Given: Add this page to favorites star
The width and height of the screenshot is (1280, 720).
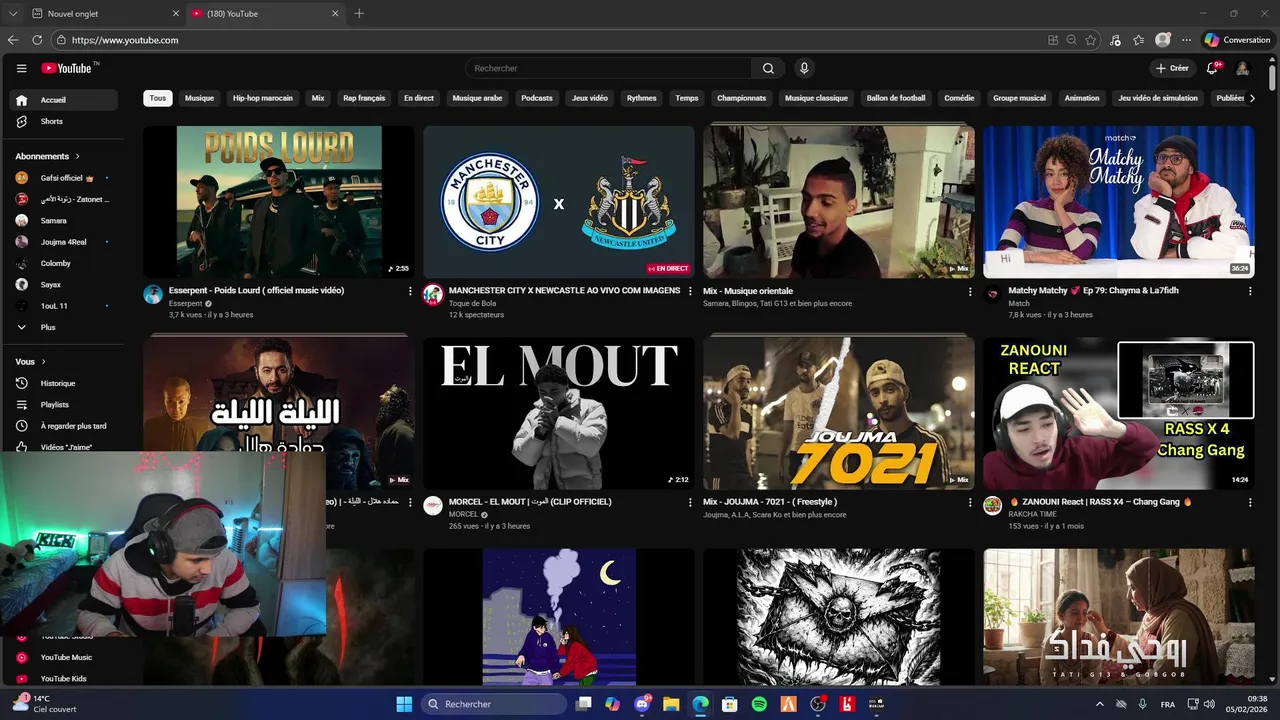Looking at the screenshot, I should [1091, 40].
